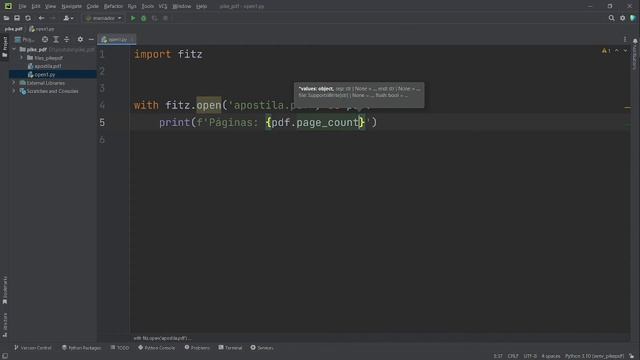640x360 pixels.
Task: Click the pike.pdf breadcrumb in navigation bar
Action: coord(13,29)
